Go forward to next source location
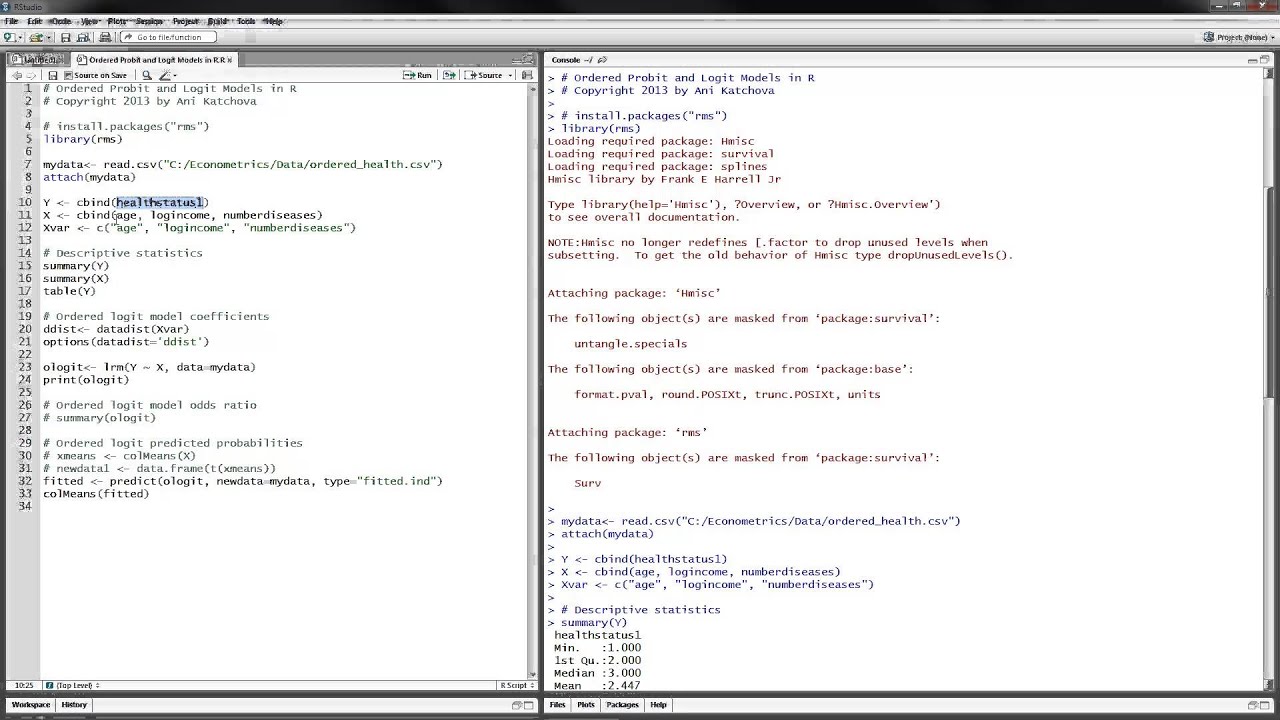1280x720 pixels. 31,75
